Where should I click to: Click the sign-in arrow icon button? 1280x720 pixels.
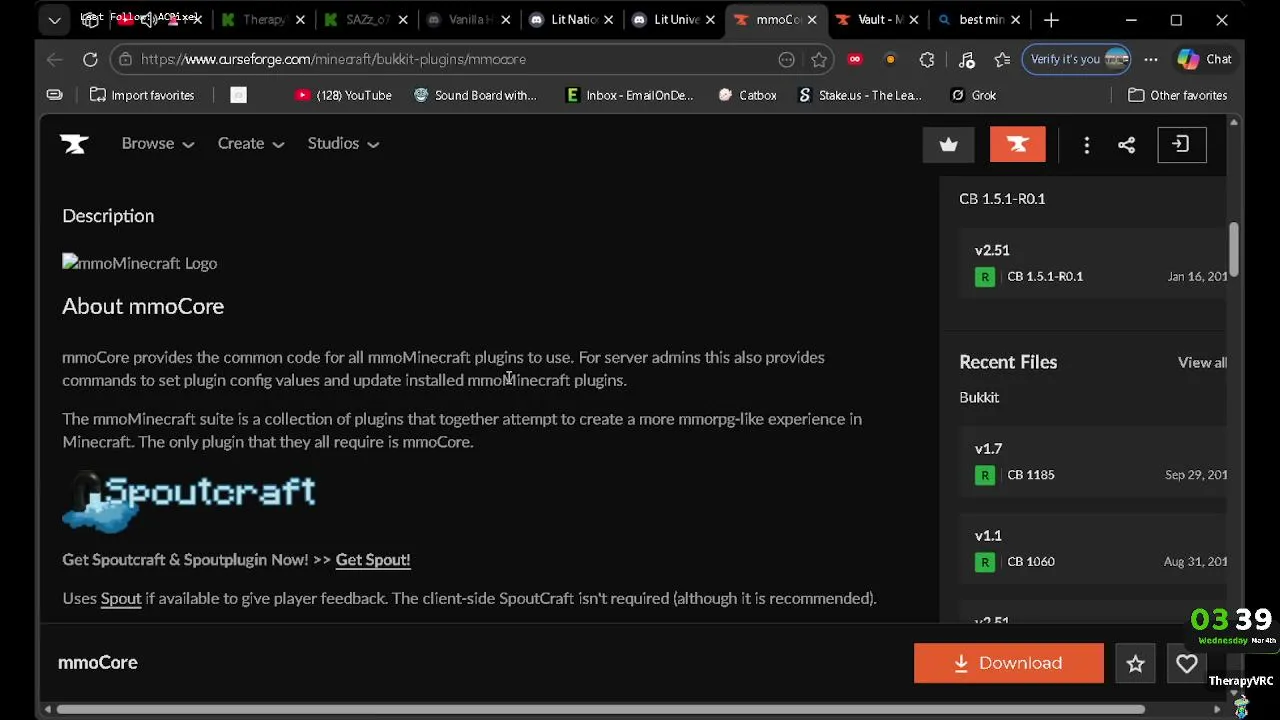tap(1181, 145)
